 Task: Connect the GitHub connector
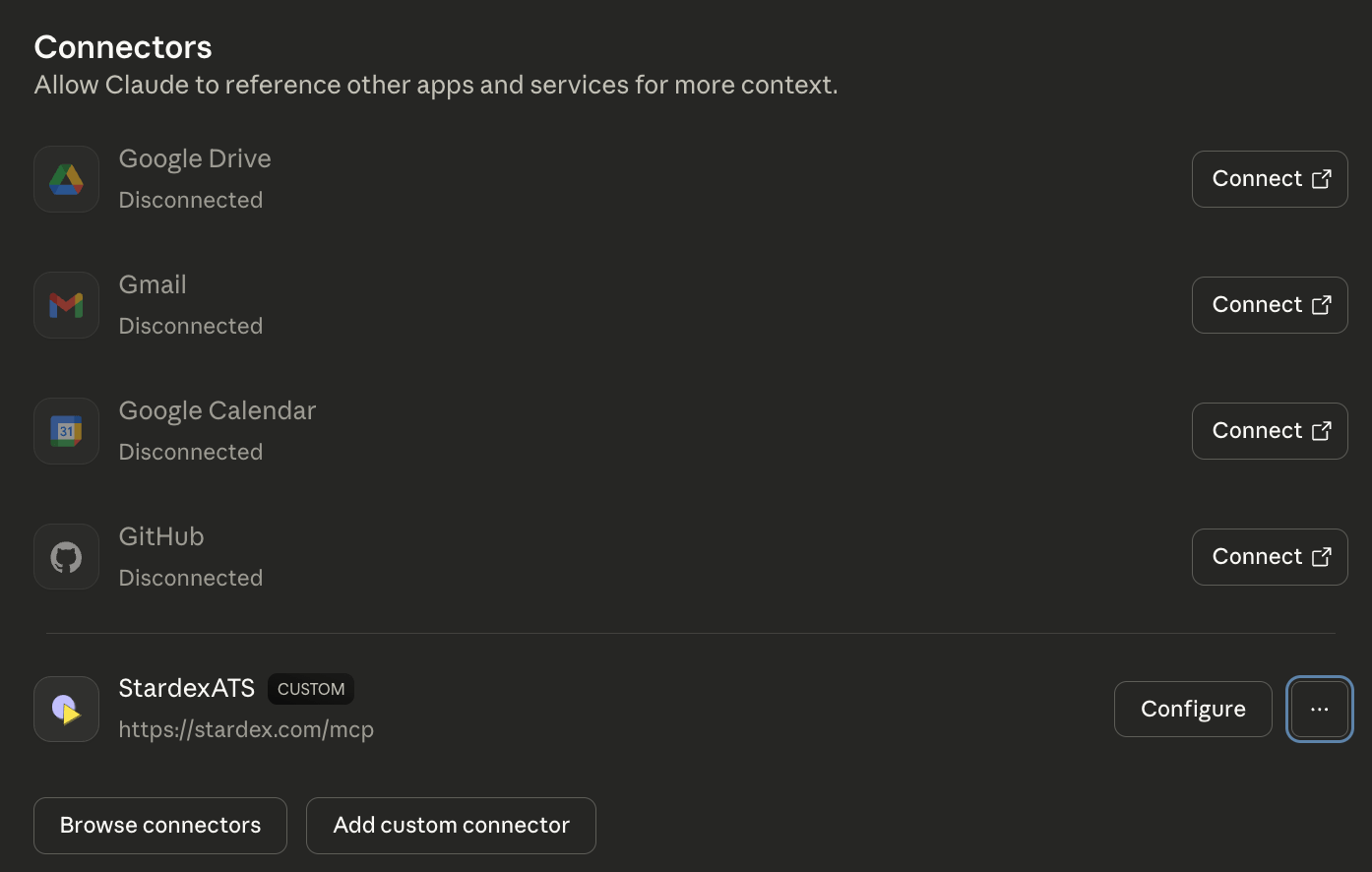(x=1270, y=557)
